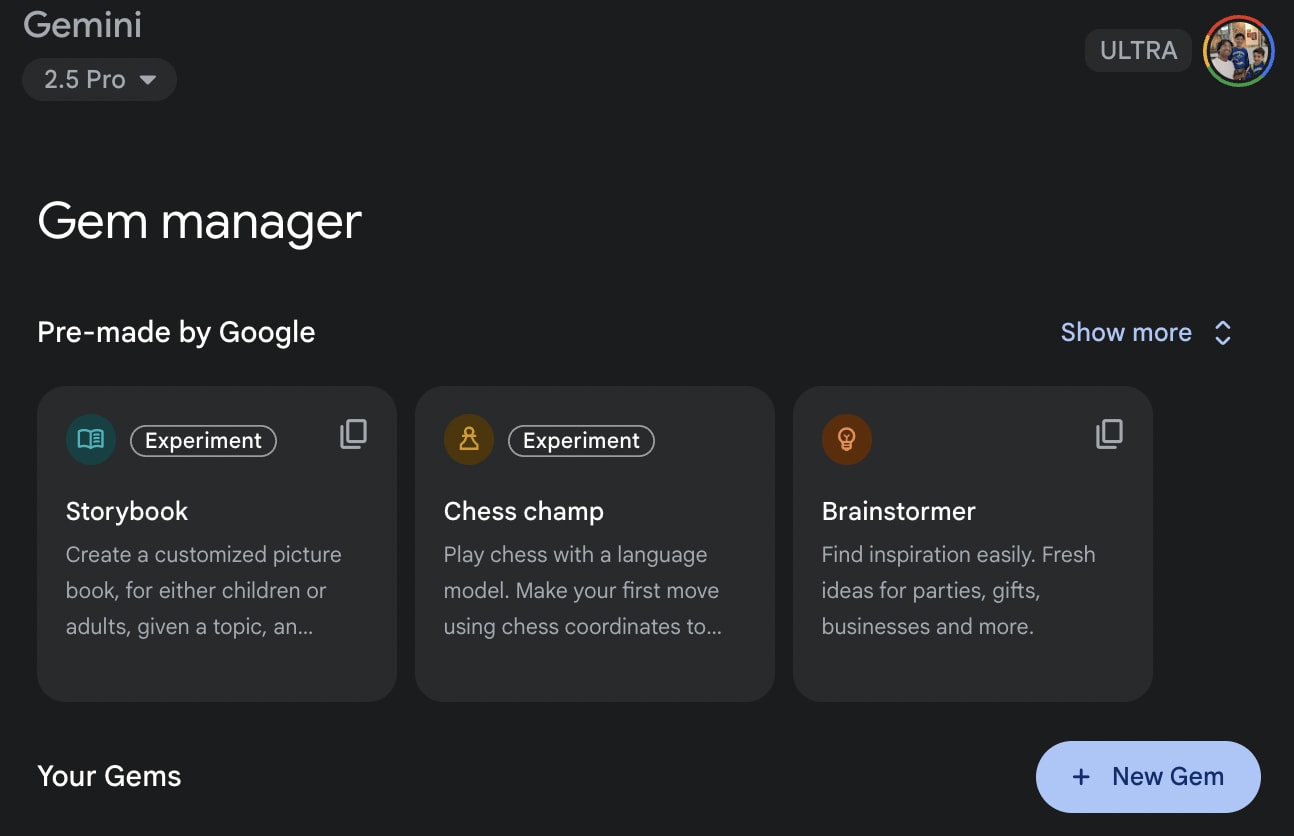Viewport: 1294px width, 836px height.
Task: Copy the Storybook gem
Action: coord(353,434)
